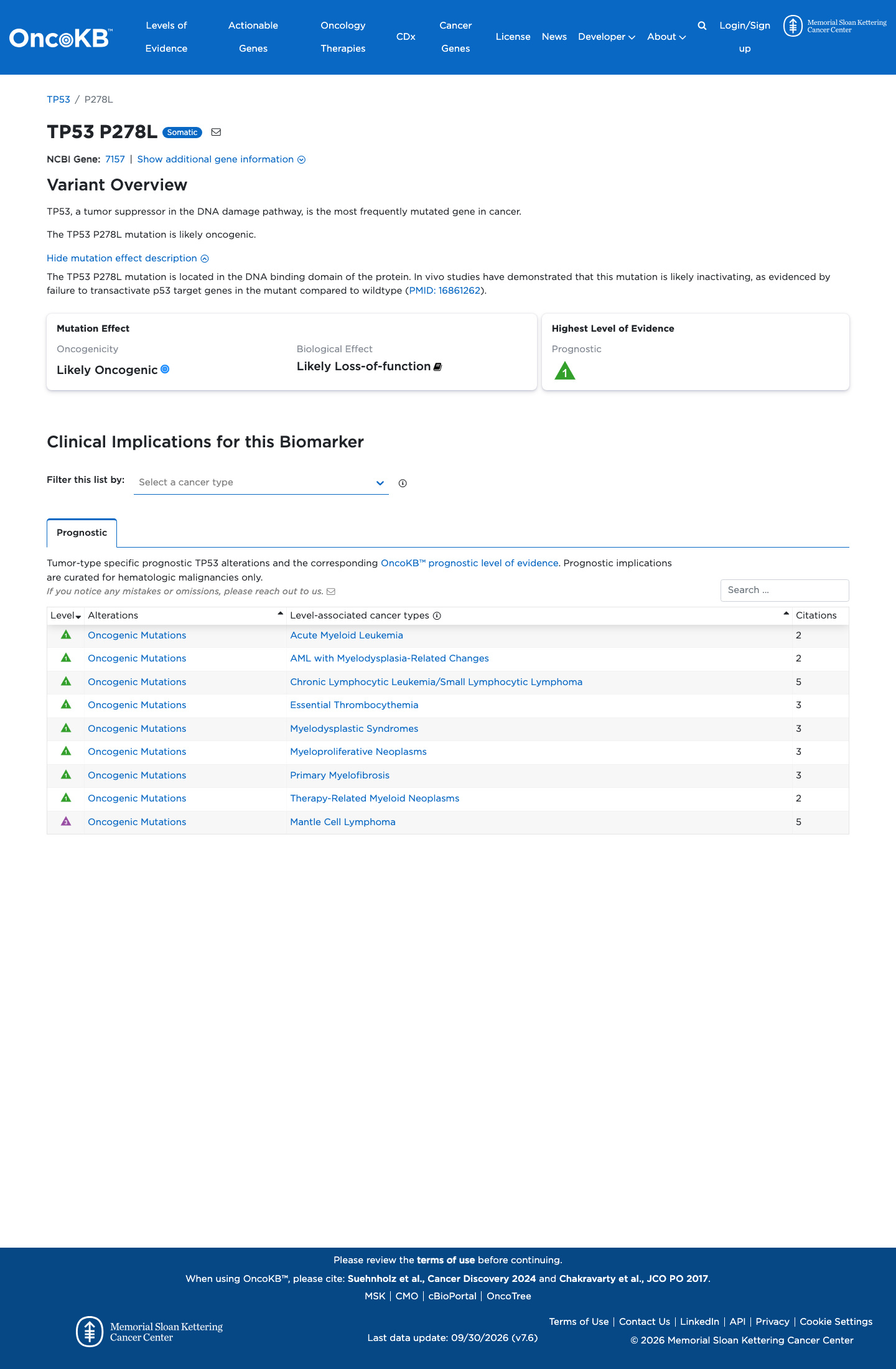Click the level icon in the Myelodysplastic Syndromes row
Image resolution: width=896 pixels, height=1369 pixels.
[66, 728]
